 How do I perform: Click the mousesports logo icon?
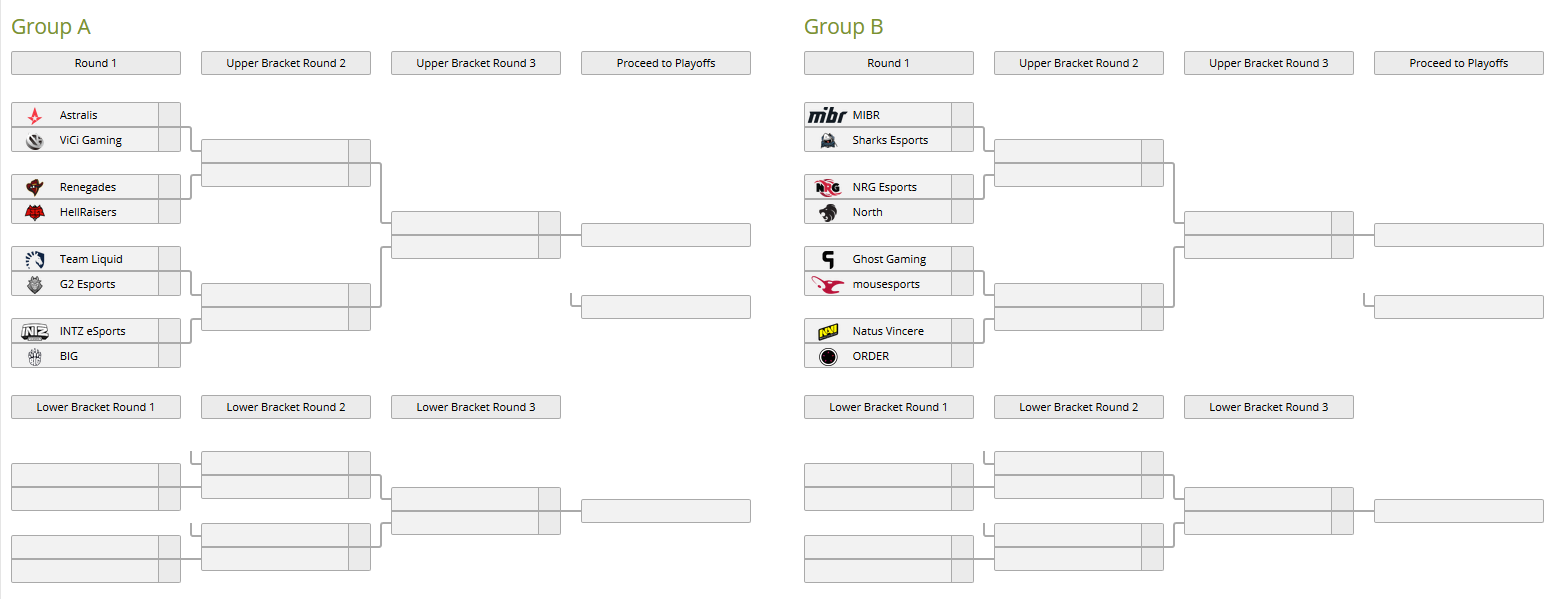(828, 284)
